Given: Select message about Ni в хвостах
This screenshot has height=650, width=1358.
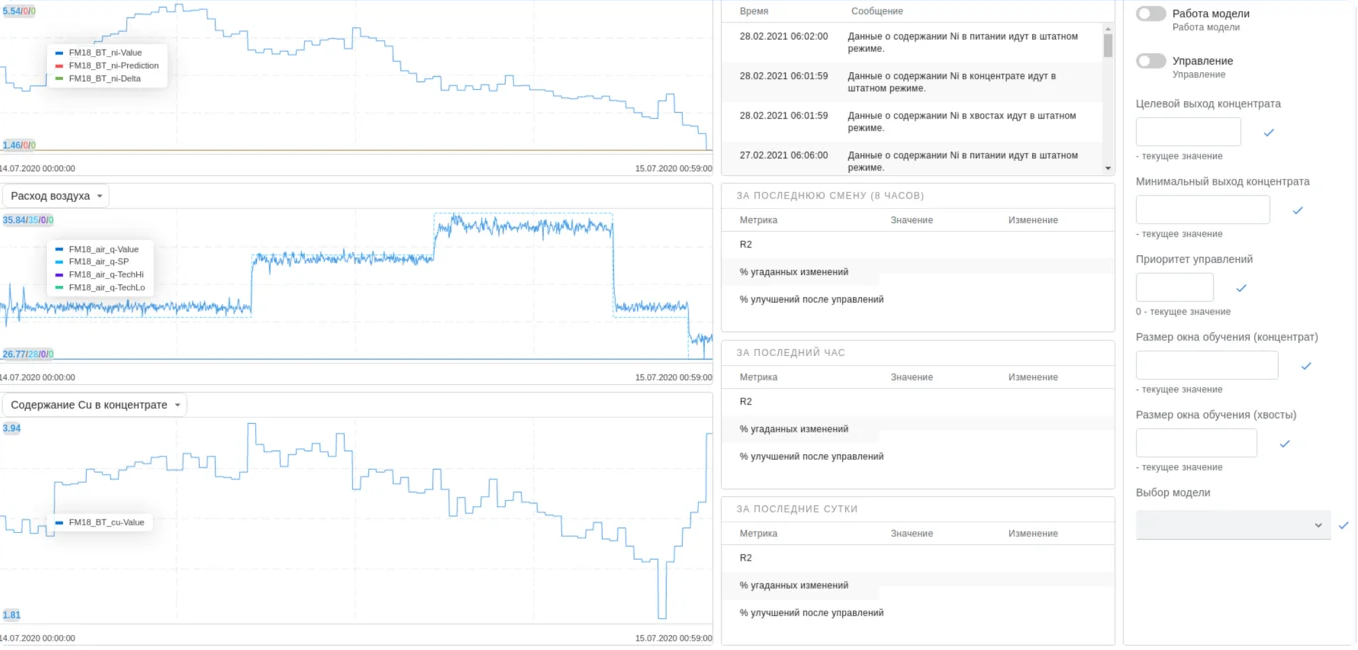Looking at the screenshot, I should (912, 122).
